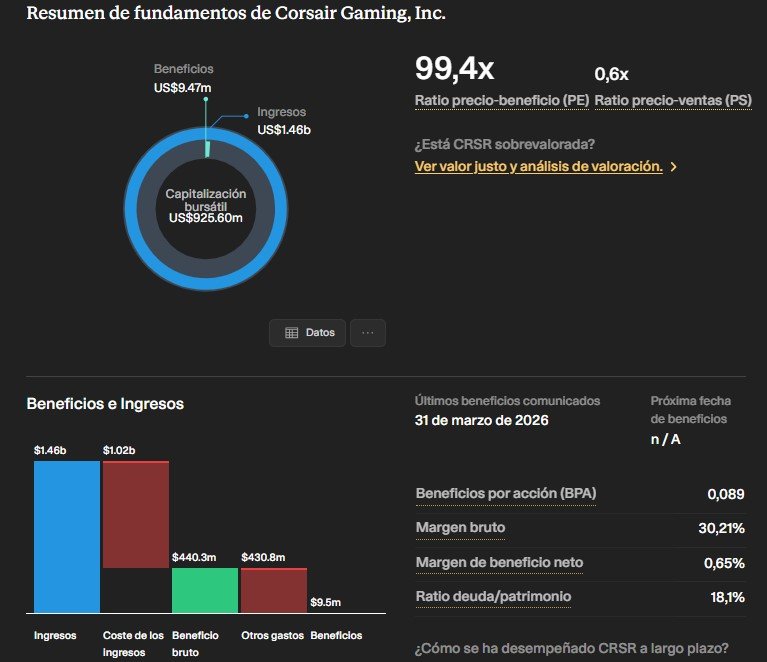Select the red Coste de los ingresos bar
767x662 pixels.
(136, 514)
